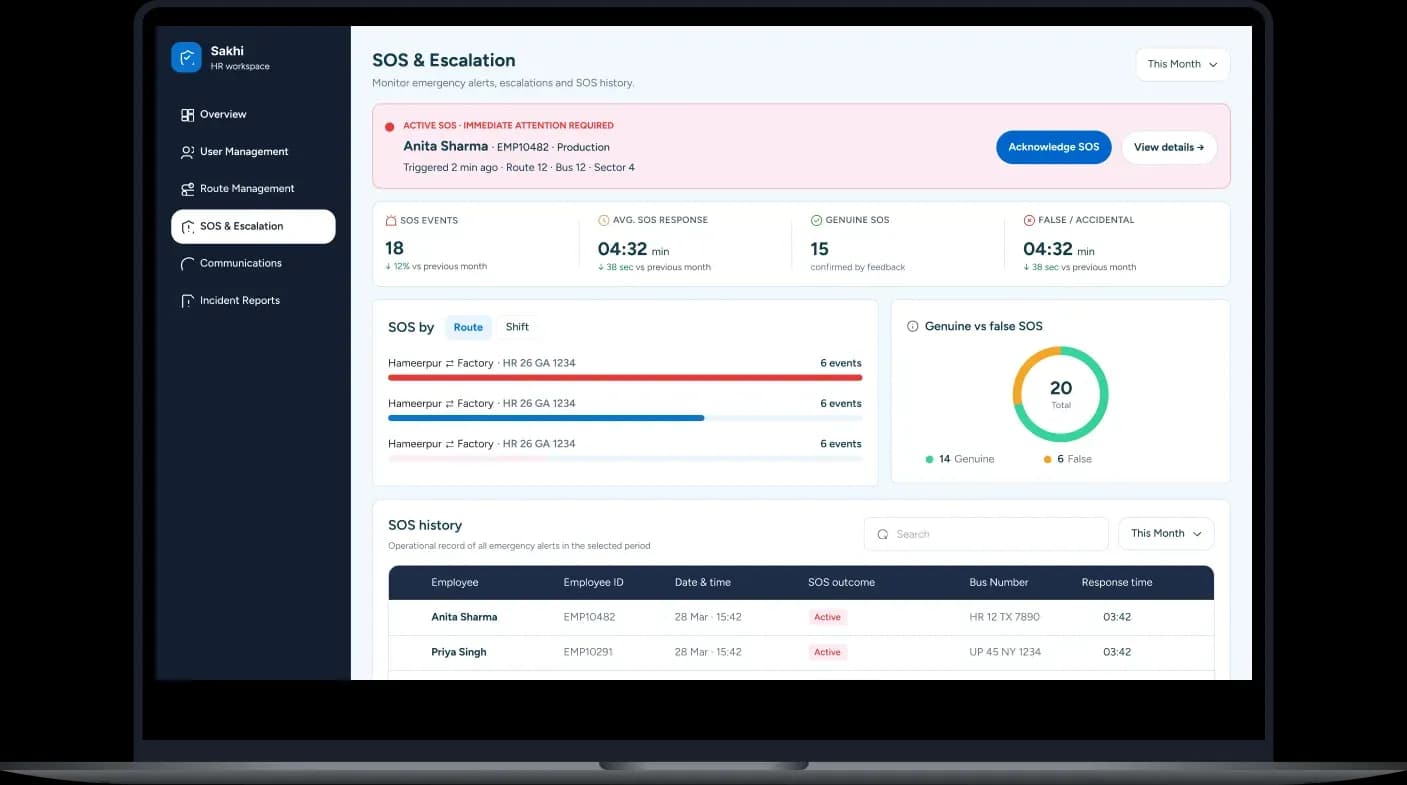Click the Date & time column header
This screenshot has height=785, width=1407.
point(703,582)
